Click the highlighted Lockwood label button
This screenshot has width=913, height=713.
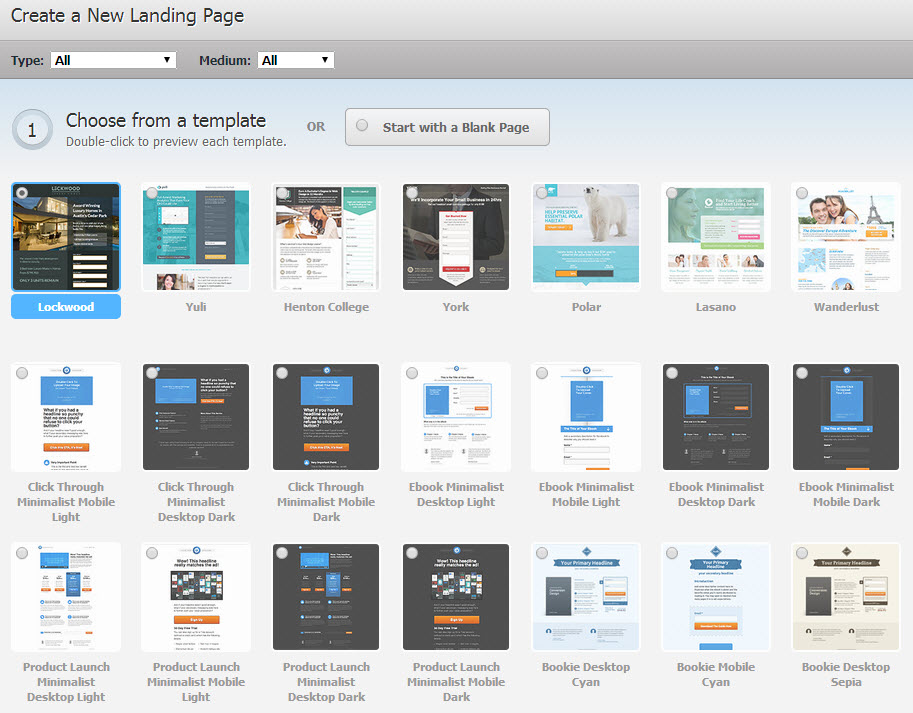click(66, 307)
